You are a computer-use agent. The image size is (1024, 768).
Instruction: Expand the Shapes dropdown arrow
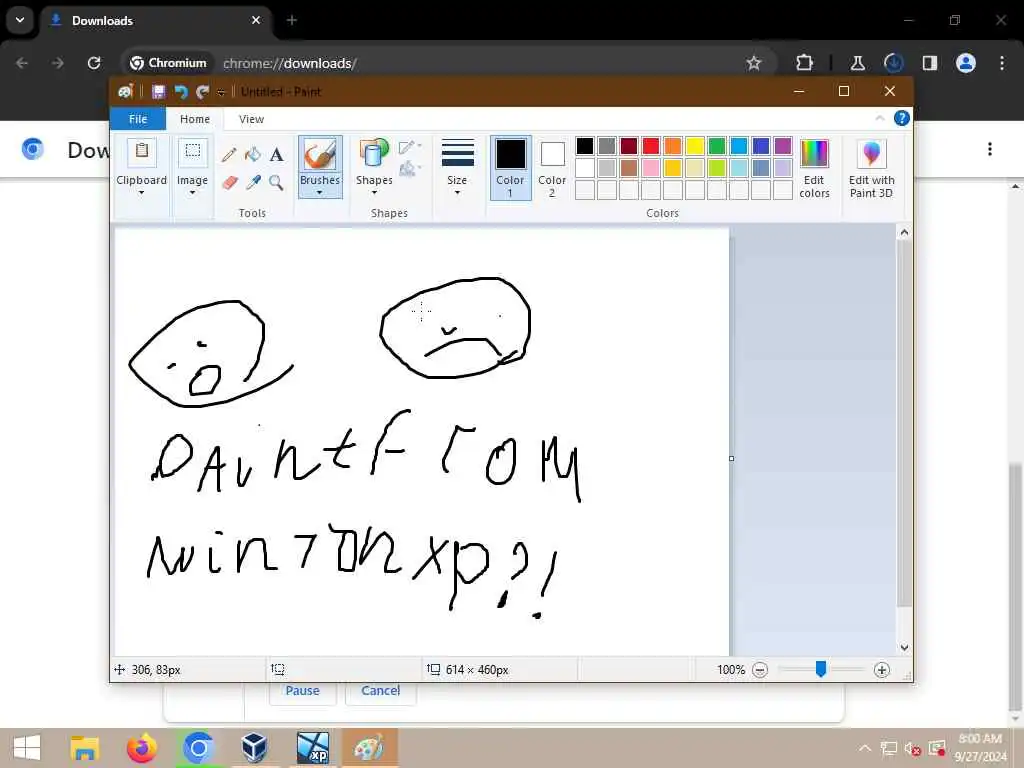tap(374, 193)
